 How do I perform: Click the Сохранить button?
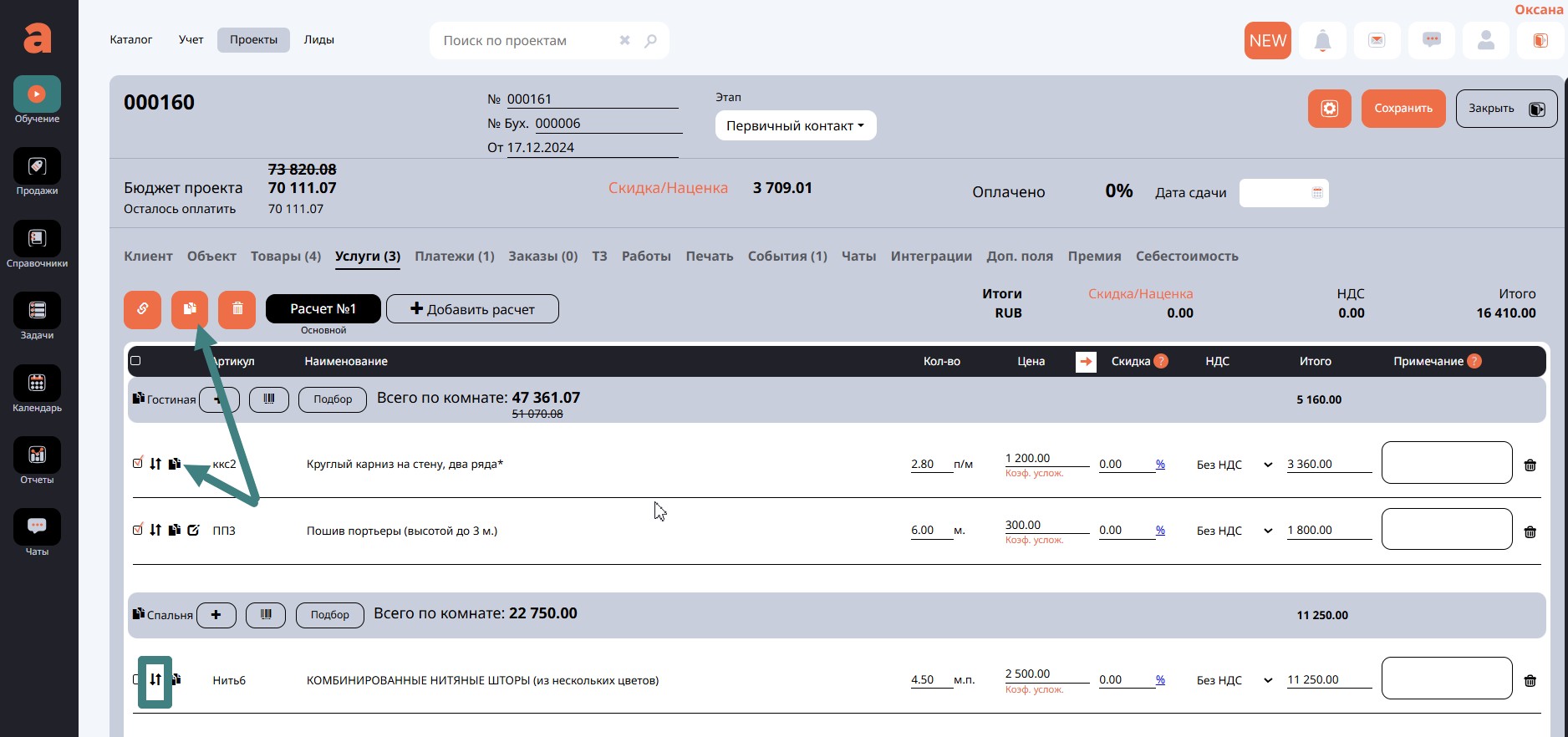tap(1403, 109)
